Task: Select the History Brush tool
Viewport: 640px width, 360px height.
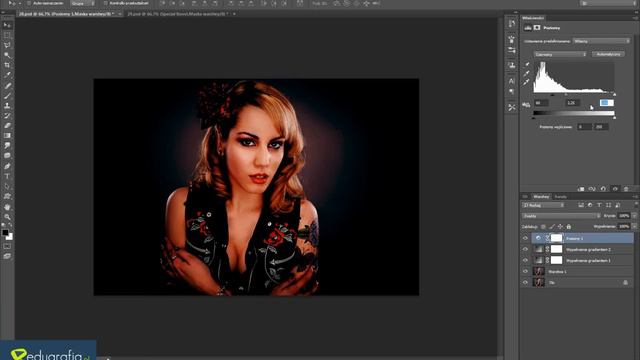Action: tap(7, 116)
